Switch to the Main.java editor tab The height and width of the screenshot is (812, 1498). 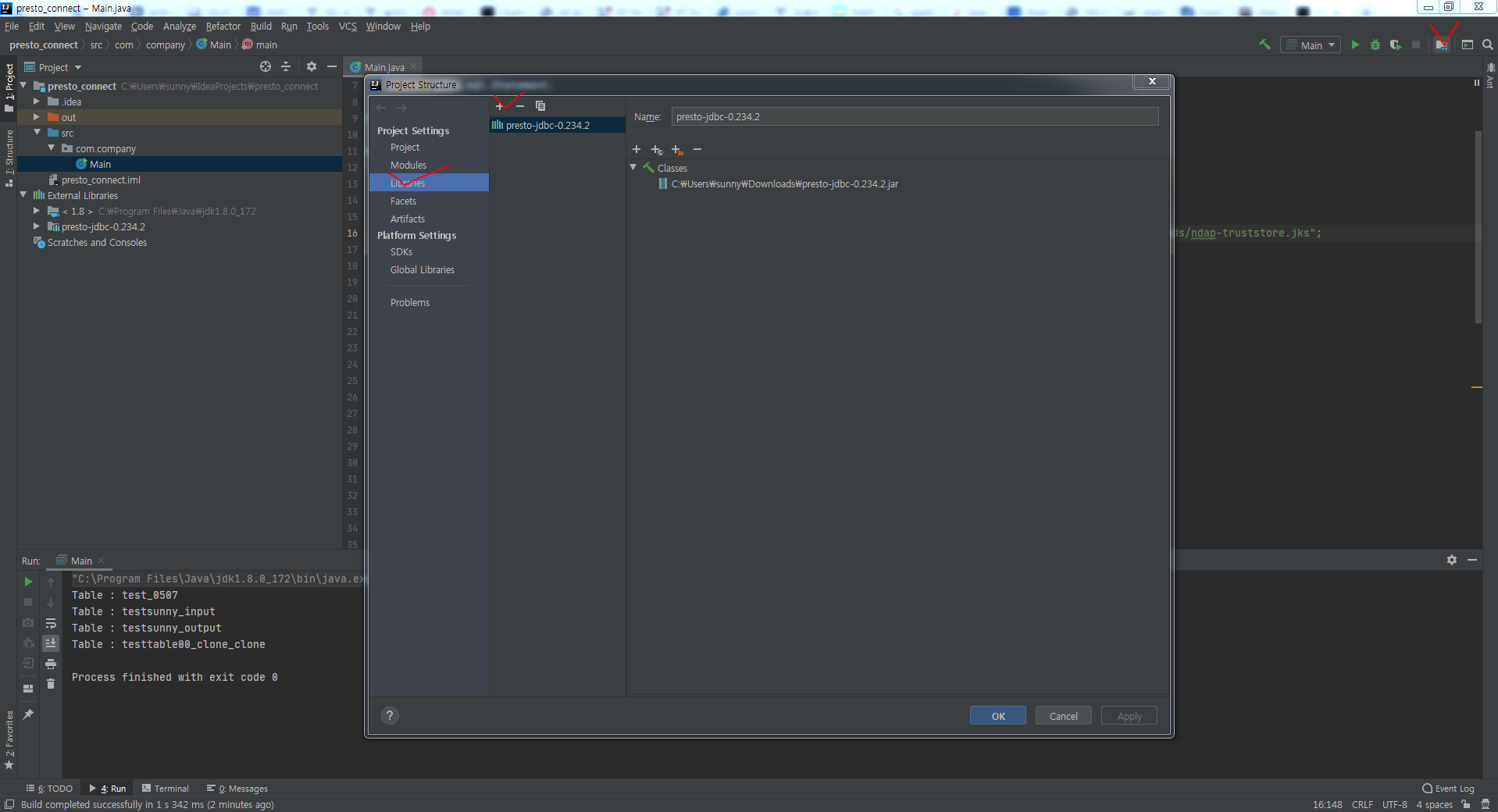pos(383,67)
